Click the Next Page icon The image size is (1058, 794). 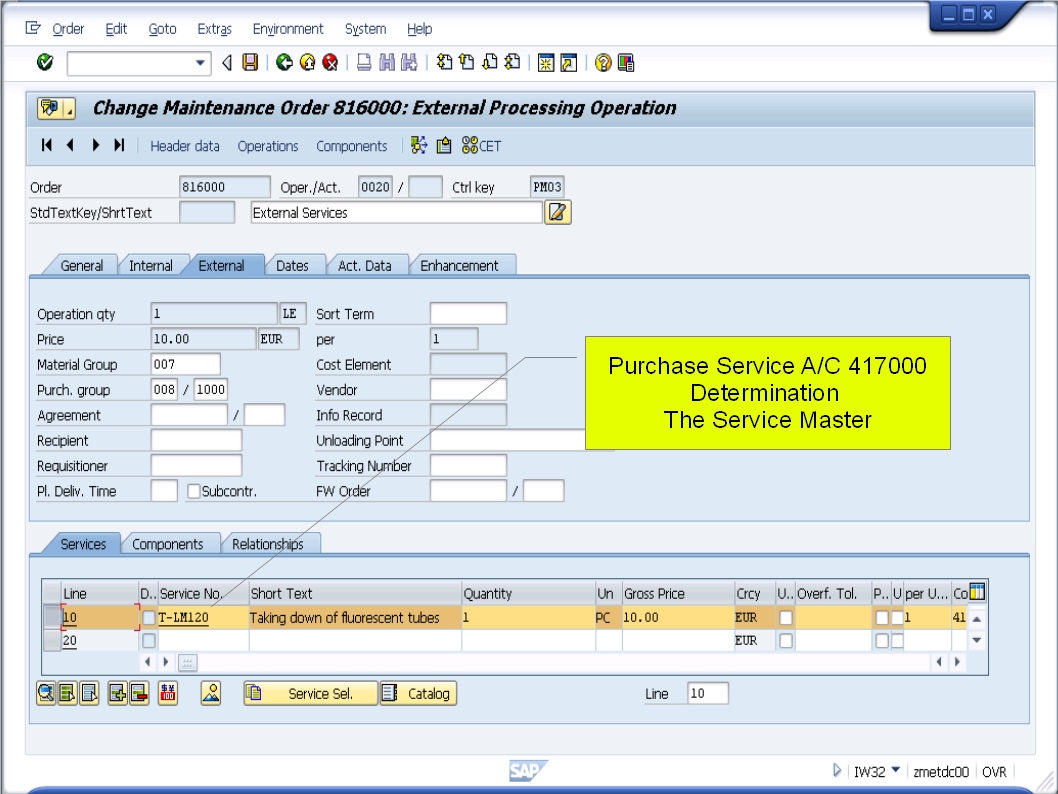click(x=490, y=63)
